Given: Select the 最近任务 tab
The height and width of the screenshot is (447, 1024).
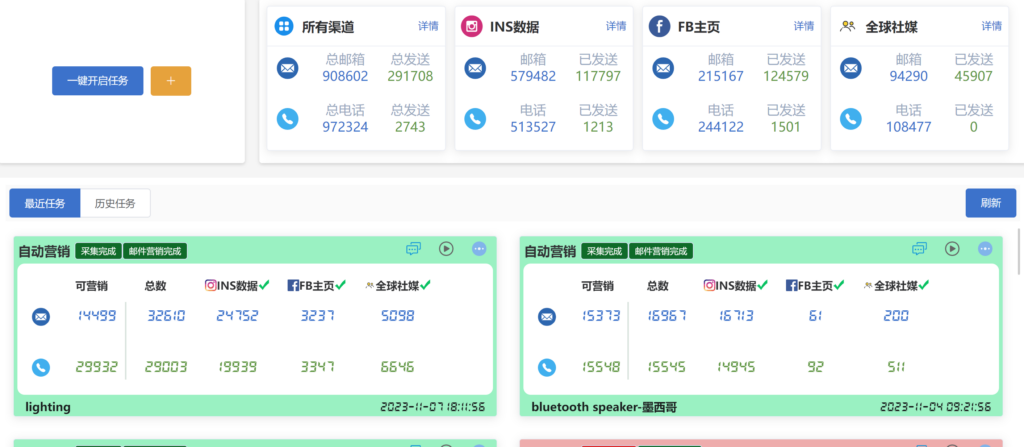Looking at the screenshot, I should tap(45, 203).
